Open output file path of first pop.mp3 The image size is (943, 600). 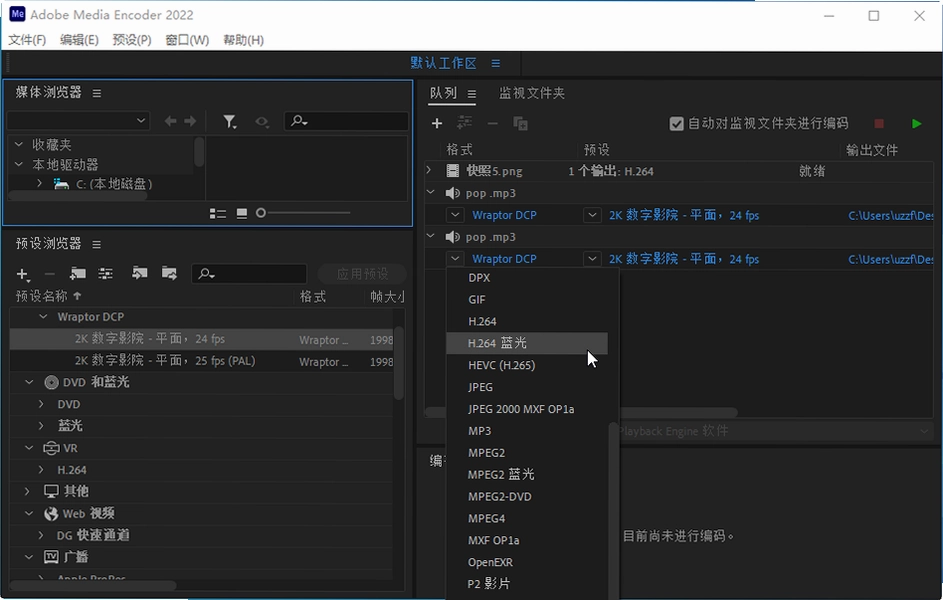click(891, 215)
